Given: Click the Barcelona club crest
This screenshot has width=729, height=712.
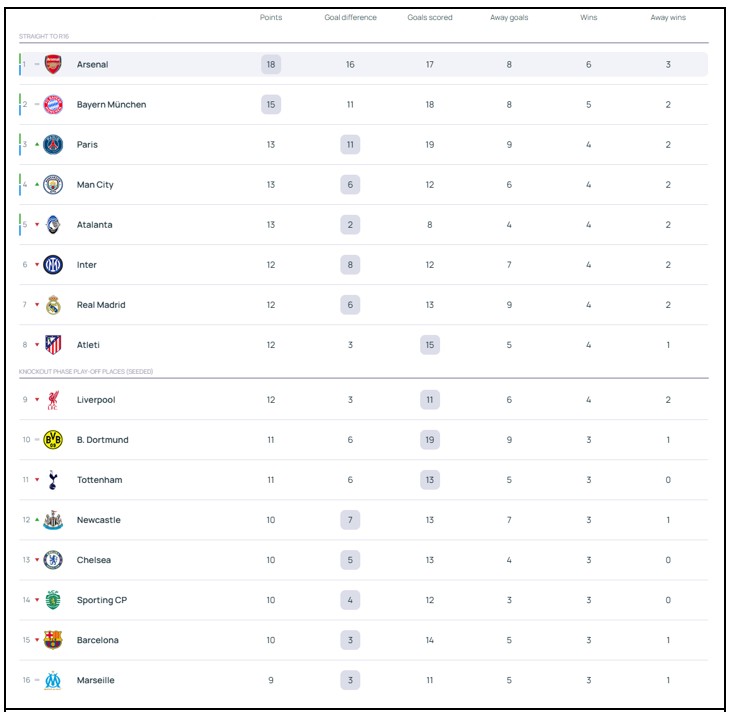Looking at the screenshot, I should pos(53,640).
